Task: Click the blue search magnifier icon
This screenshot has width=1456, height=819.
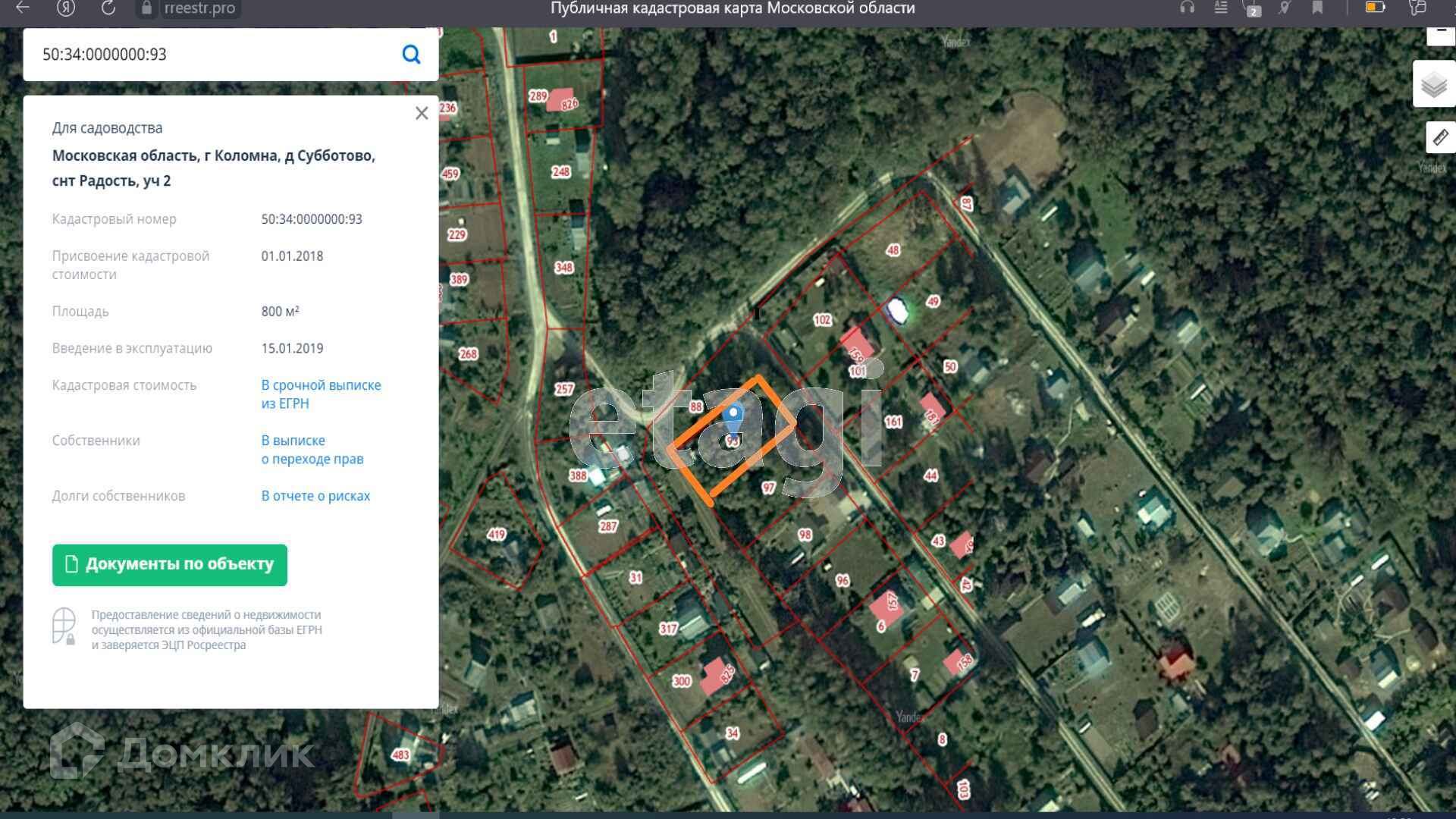Action: click(x=411, y=55)
